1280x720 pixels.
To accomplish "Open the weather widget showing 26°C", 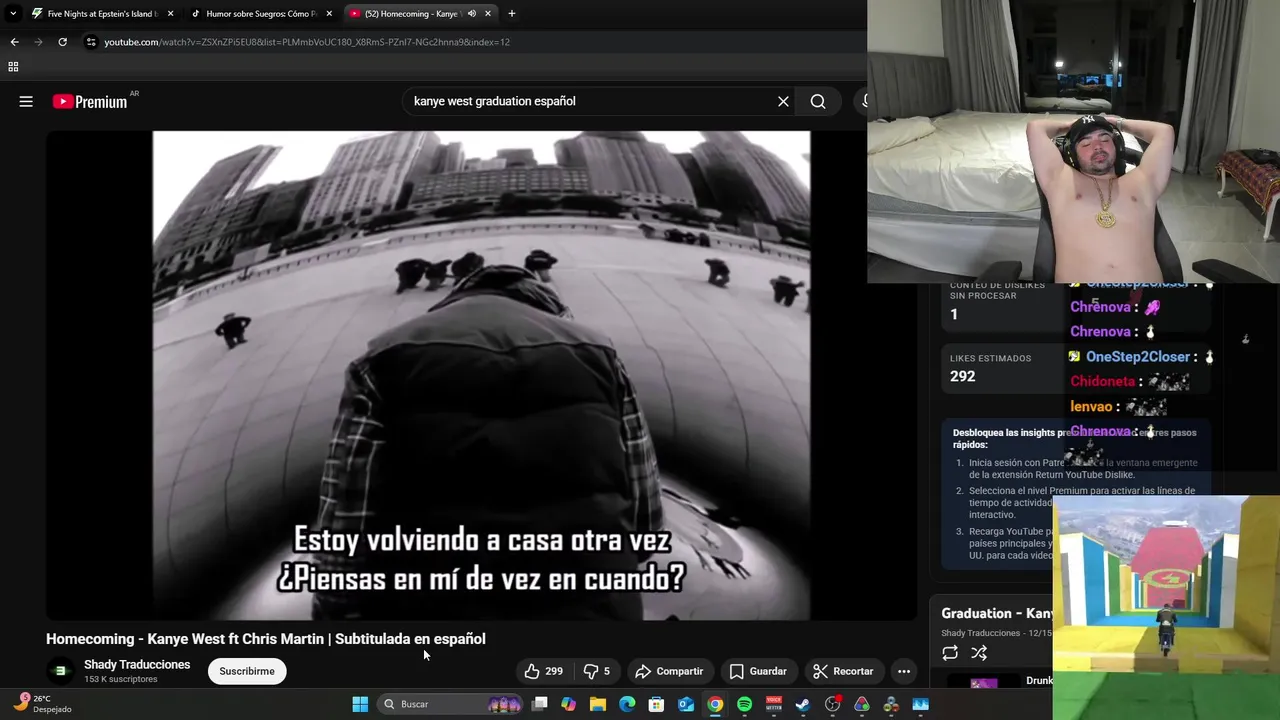I will (x=42, y=704).
